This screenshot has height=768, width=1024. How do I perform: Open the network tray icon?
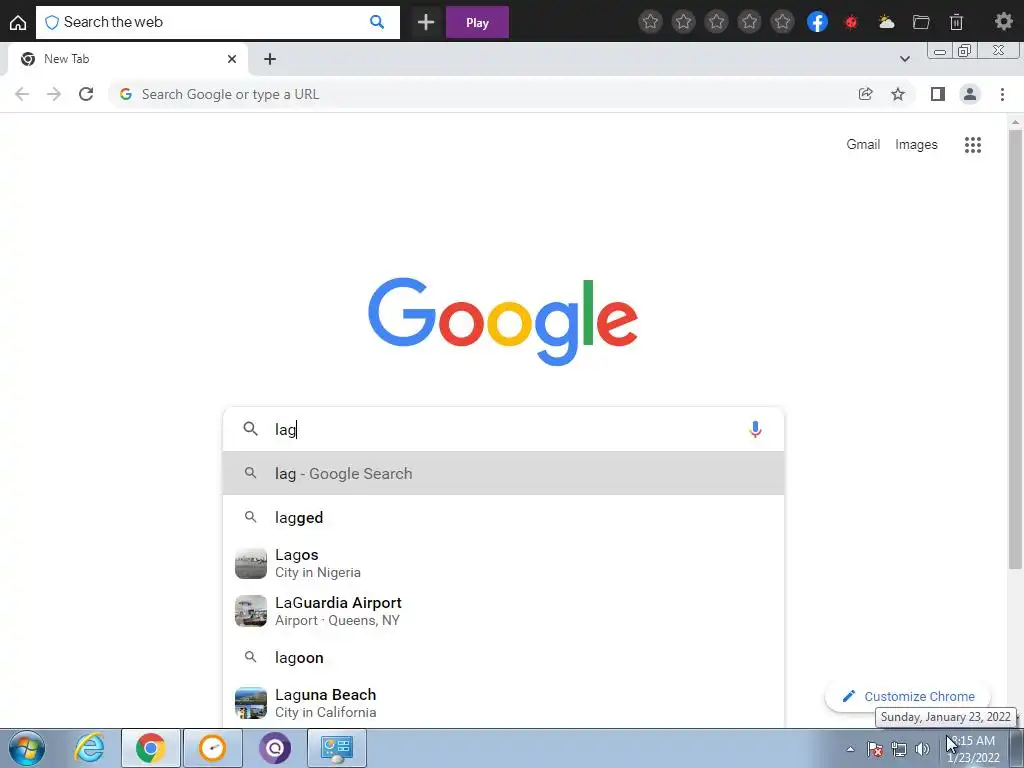[899, 749]
